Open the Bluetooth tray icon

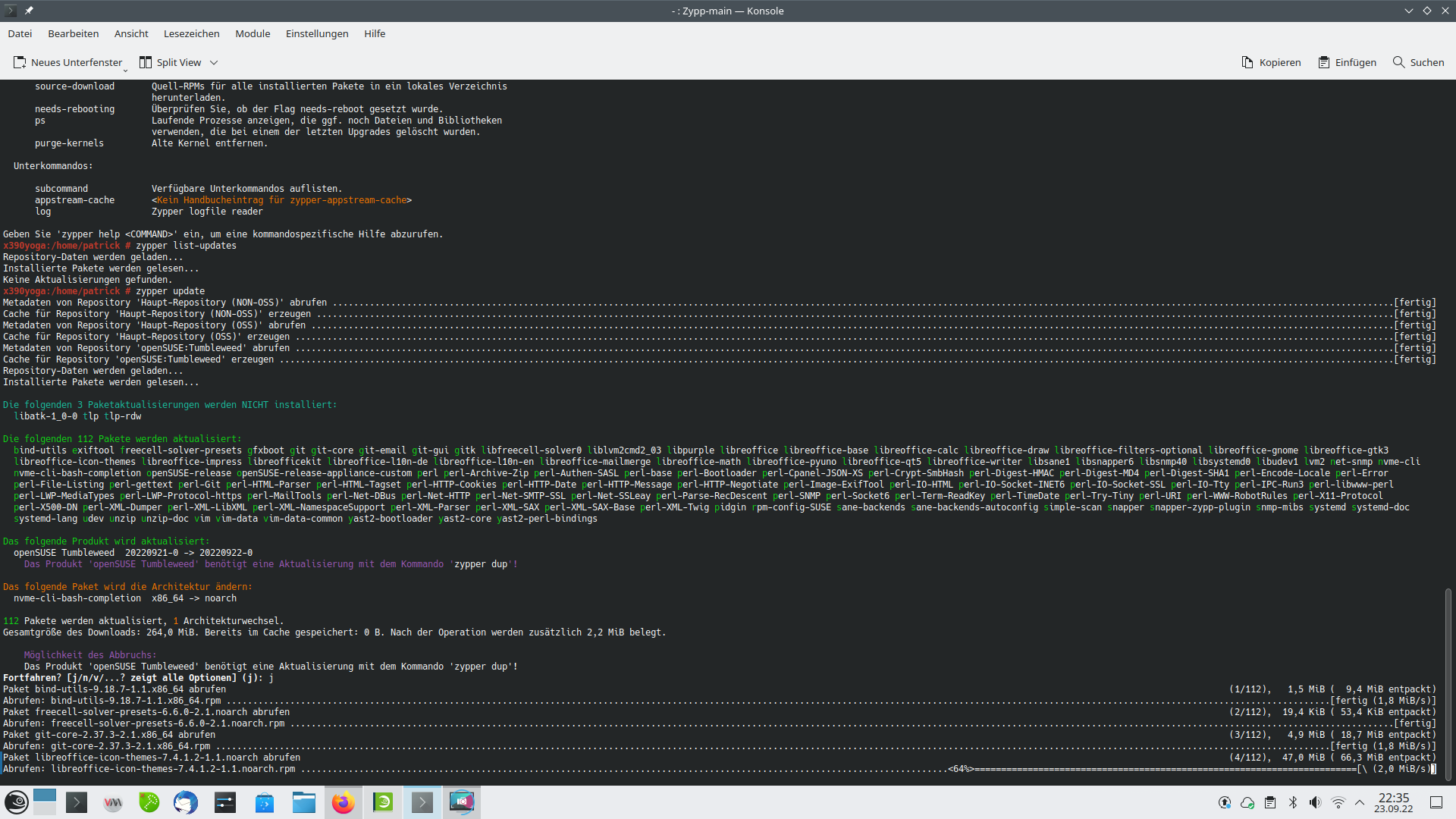click(x=1293, y=802)
